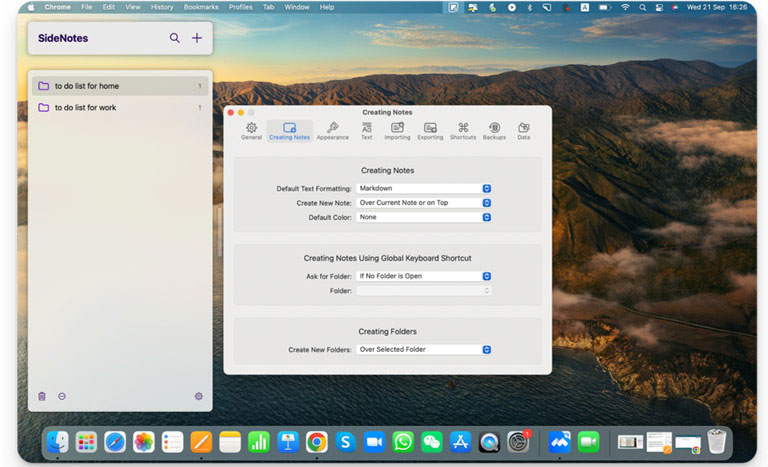Click the disabled Folder dropdown
The image size is (768, 467).
click(x=424, y=291)
